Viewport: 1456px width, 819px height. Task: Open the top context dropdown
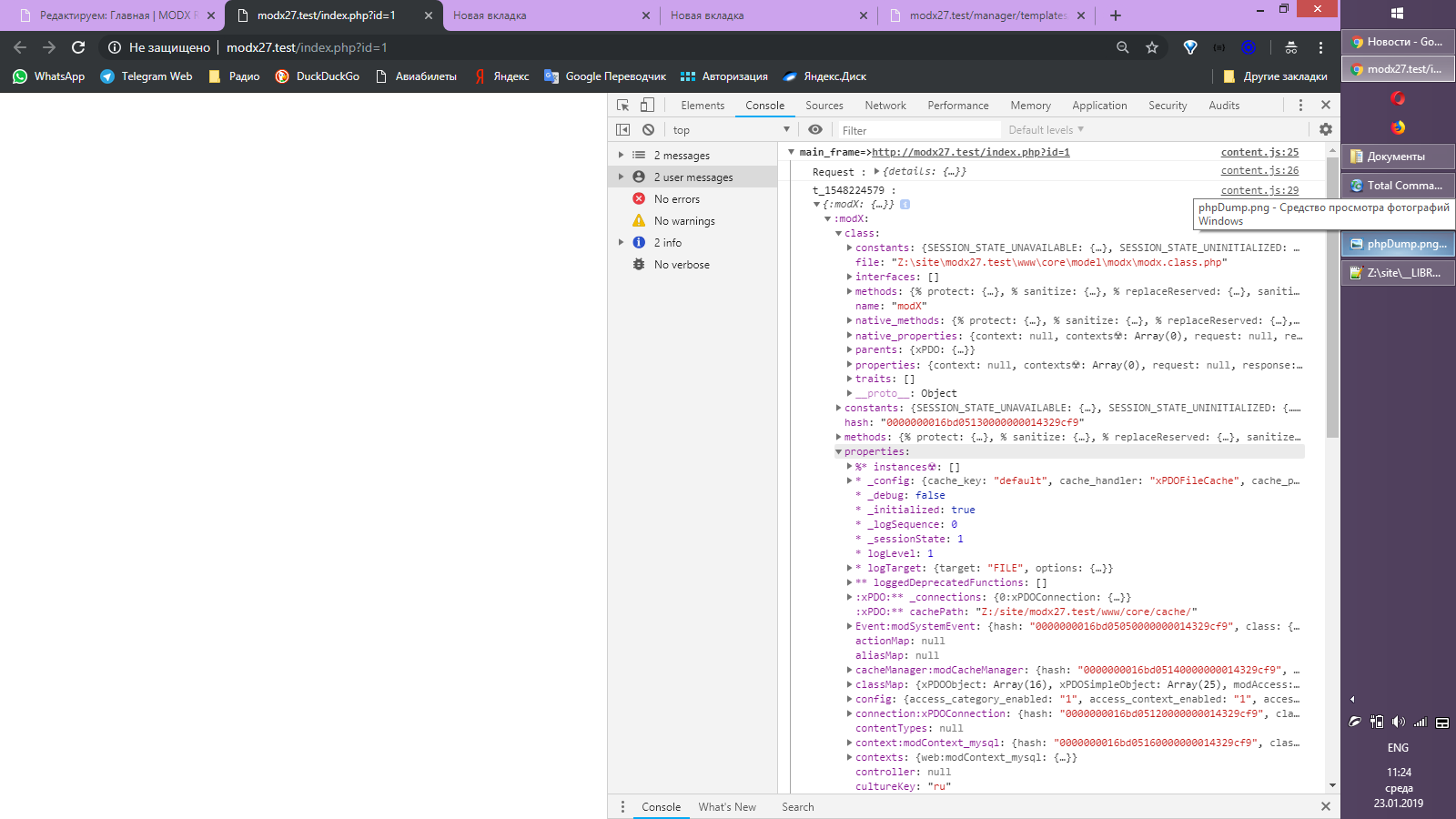pos(731,130)
